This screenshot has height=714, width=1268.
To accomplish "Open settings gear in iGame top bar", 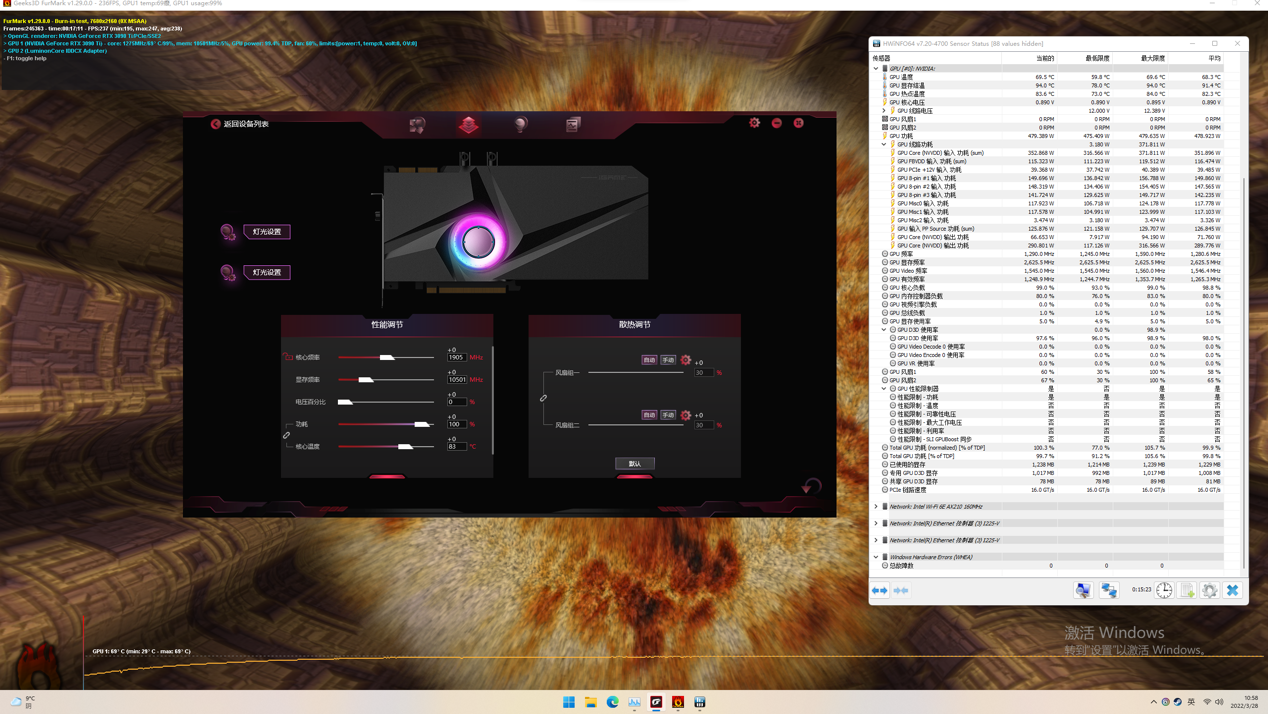I will tap(754, 123).
